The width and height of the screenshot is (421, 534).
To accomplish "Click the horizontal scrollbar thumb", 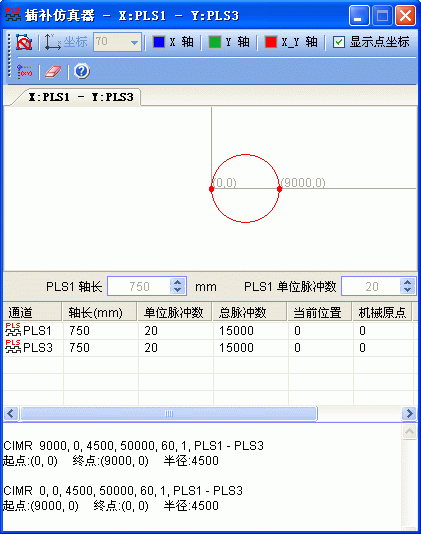I will [169, 413].
